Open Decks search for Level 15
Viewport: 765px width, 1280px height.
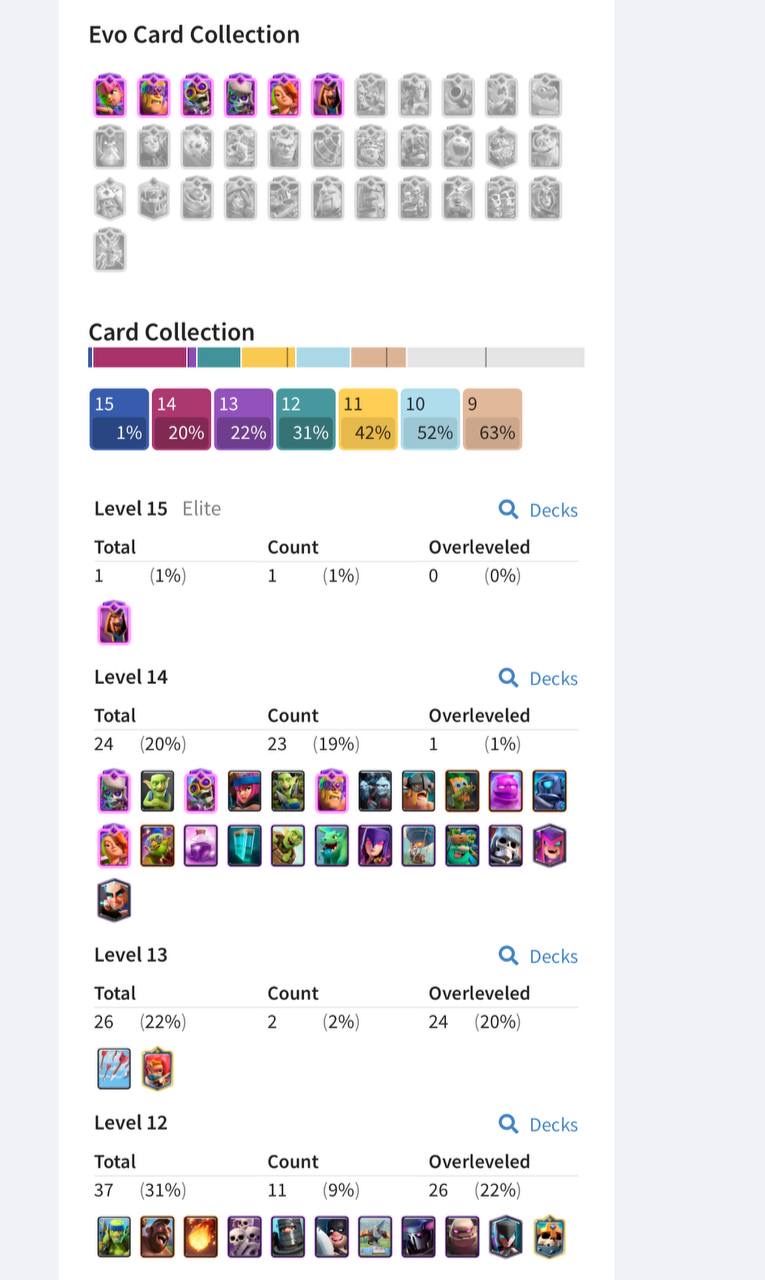[x=538, y=510]
